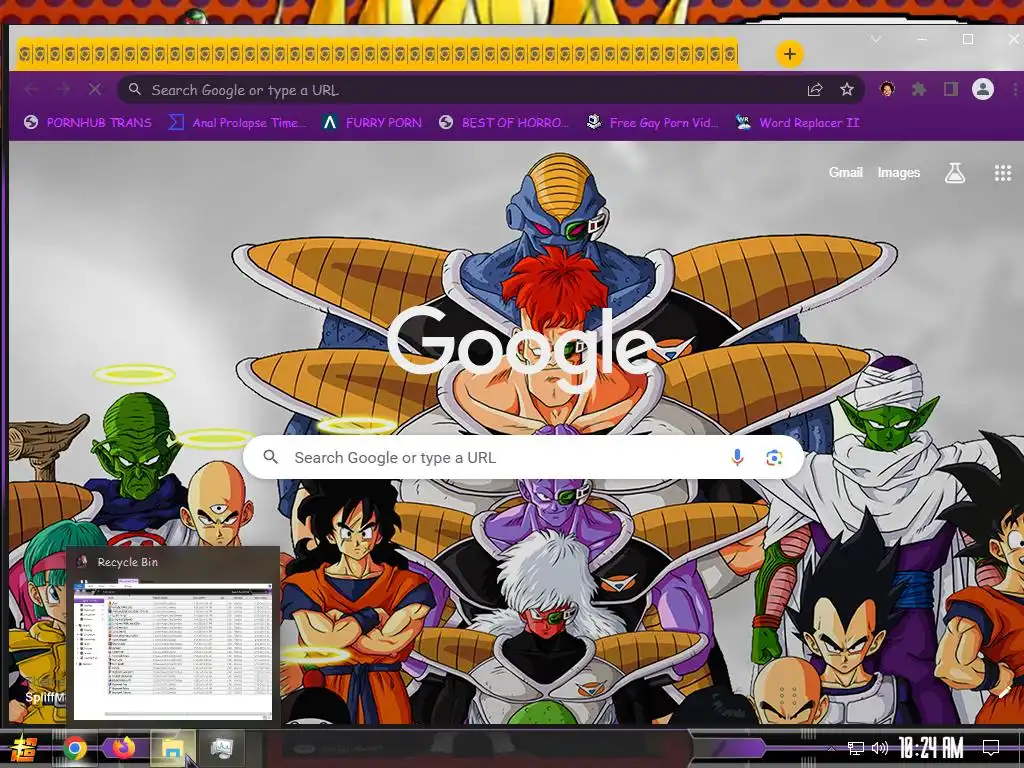Viewport: 1024px width, 768px height.
Task: Go forward with the browser forward arrow
Action: (63, 89)
